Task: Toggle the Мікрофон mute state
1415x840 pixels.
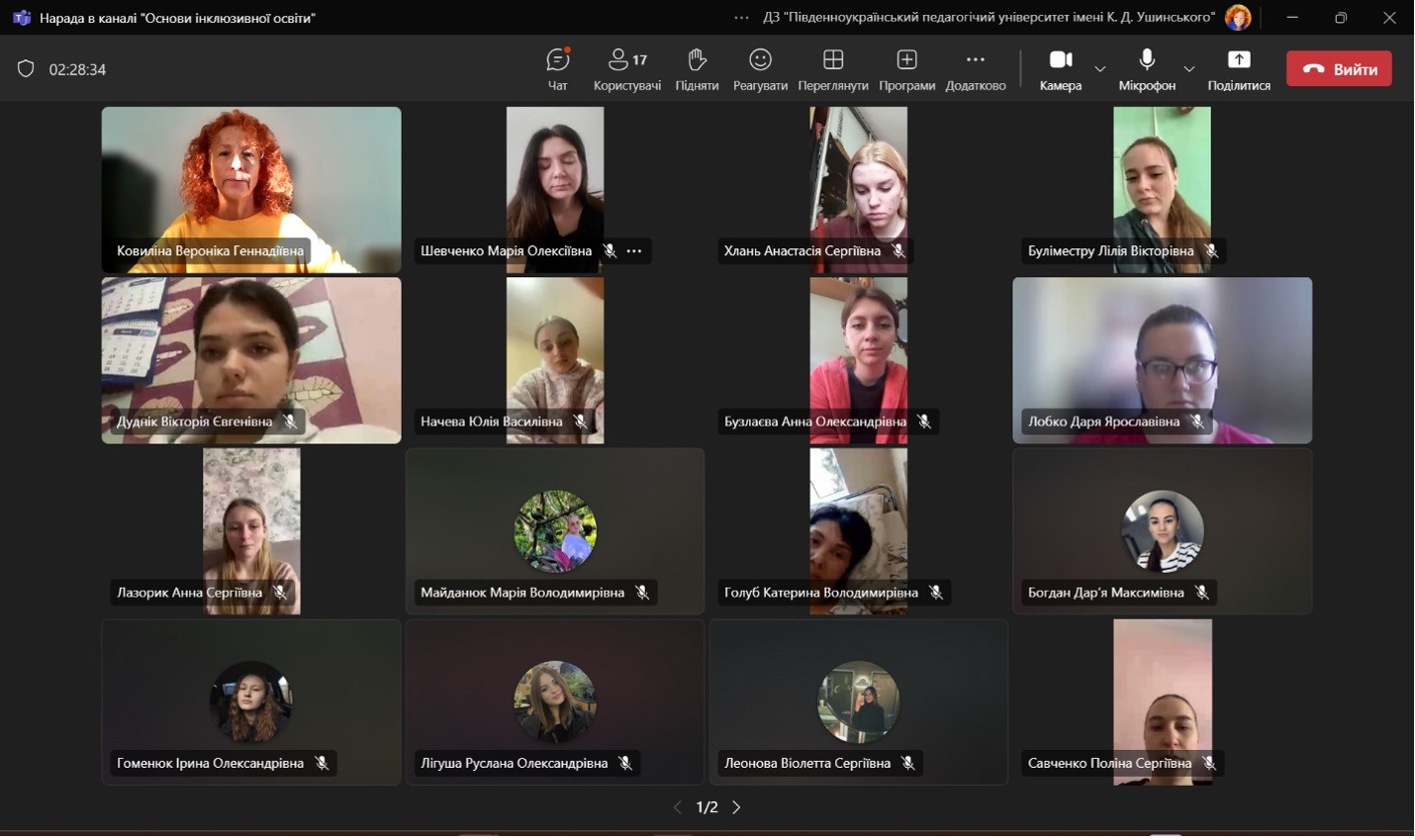Action: [x=1147, y=69]
